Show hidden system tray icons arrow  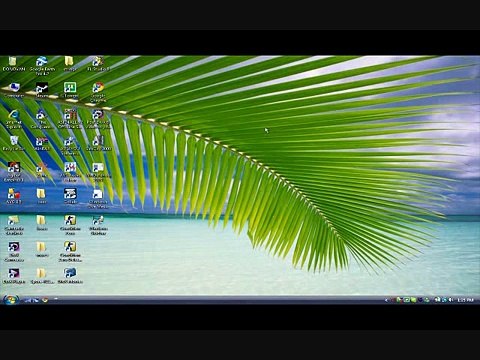click(386, 300)
